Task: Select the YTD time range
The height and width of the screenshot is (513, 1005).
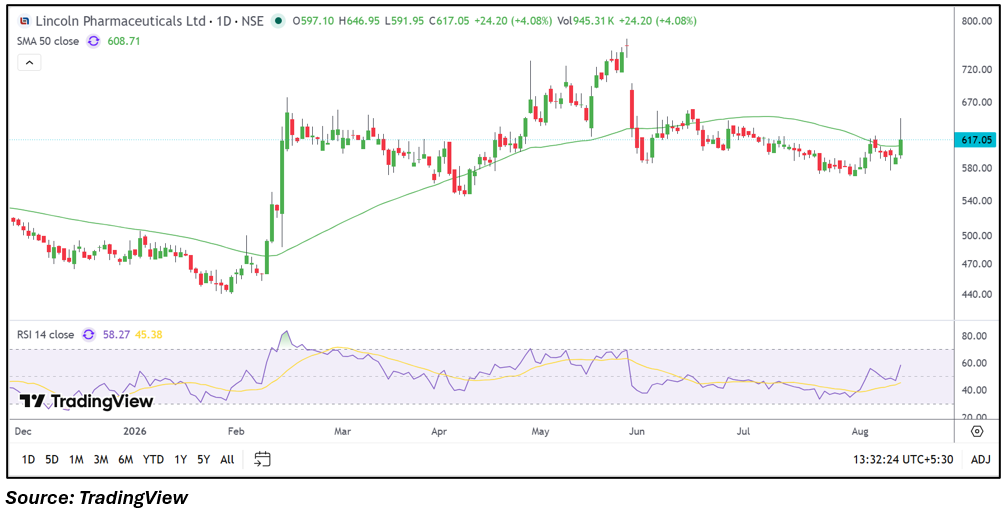Action: tap(153, 459)
